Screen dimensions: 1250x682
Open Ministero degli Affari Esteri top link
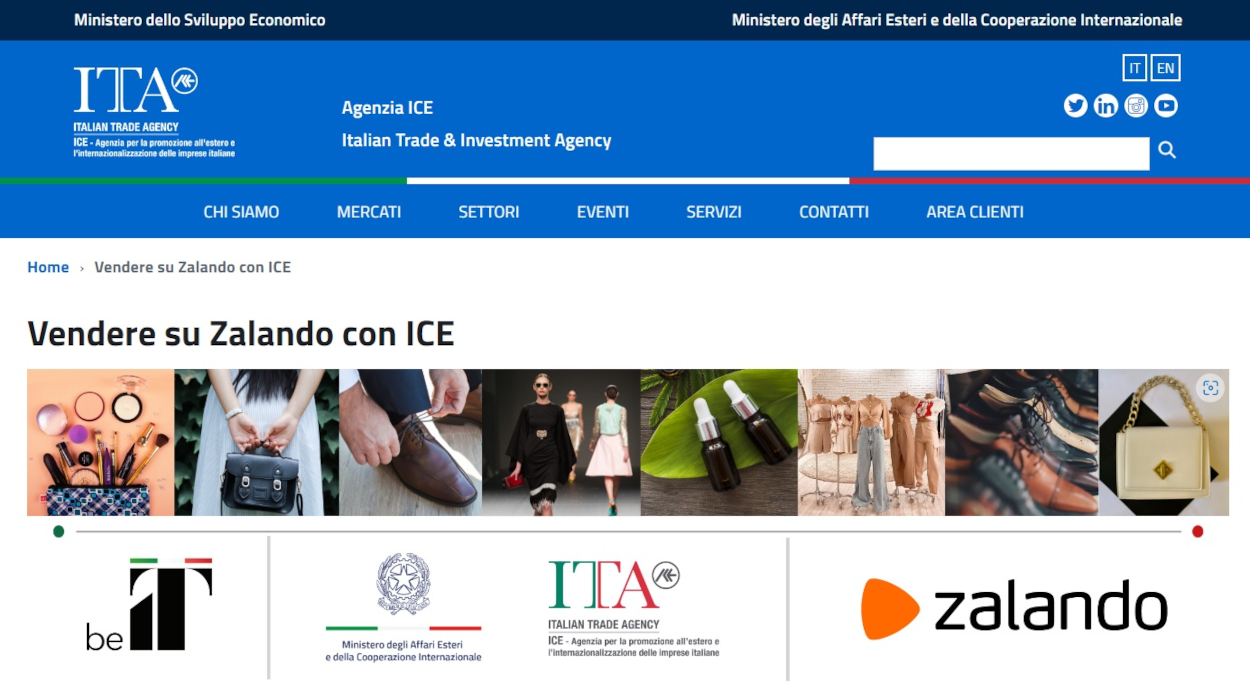click(957, 20)
